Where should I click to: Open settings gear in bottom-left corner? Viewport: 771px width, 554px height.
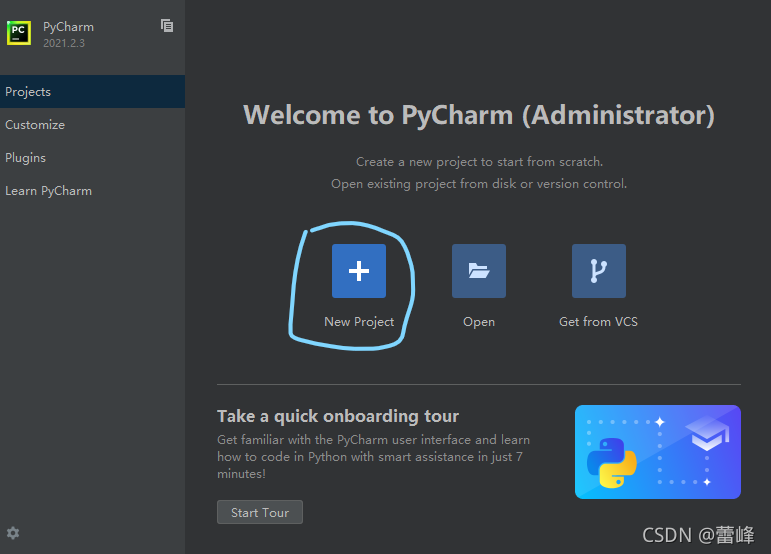(13, 533)
